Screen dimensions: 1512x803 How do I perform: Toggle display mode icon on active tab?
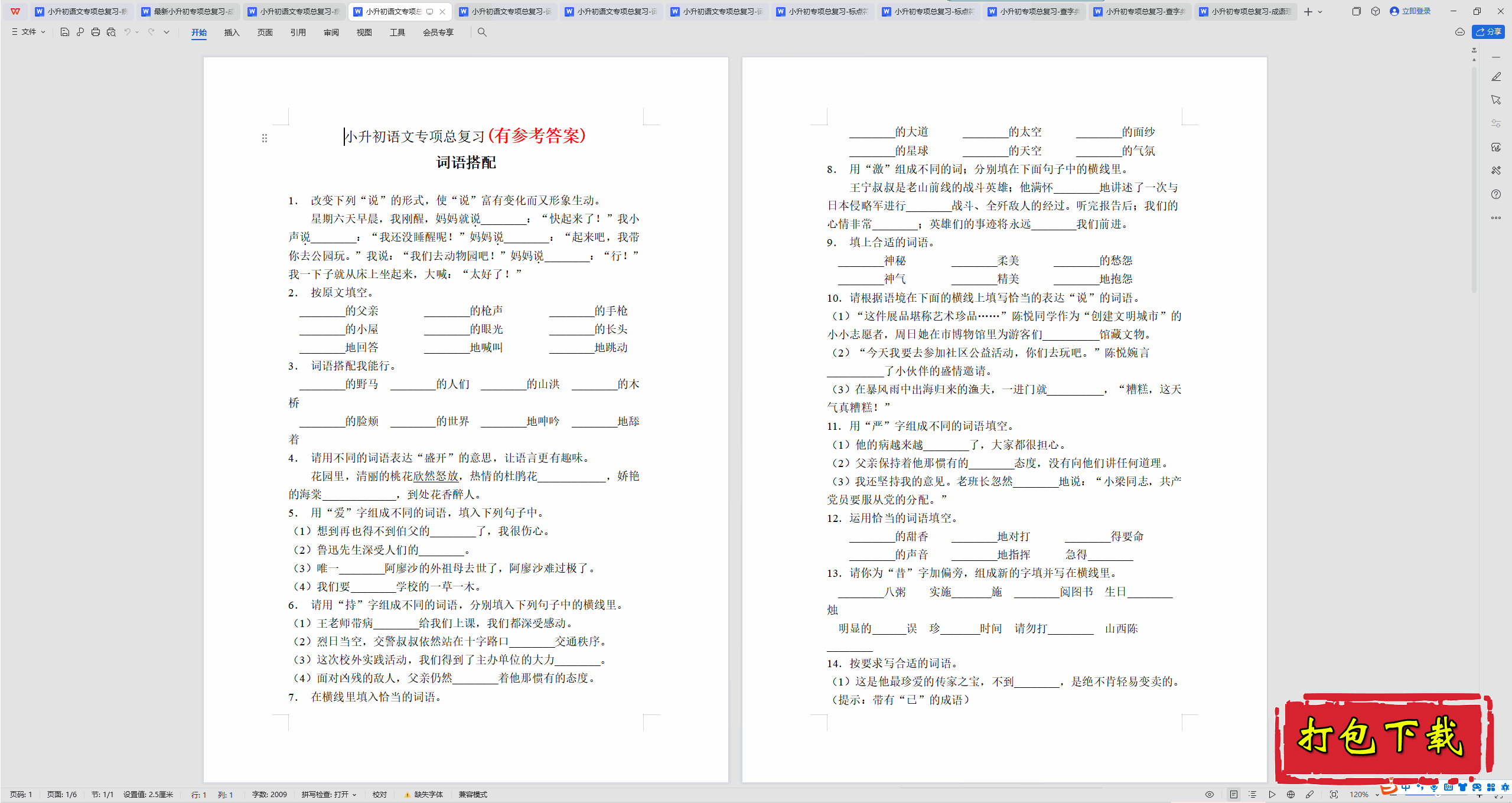[430, 11]
